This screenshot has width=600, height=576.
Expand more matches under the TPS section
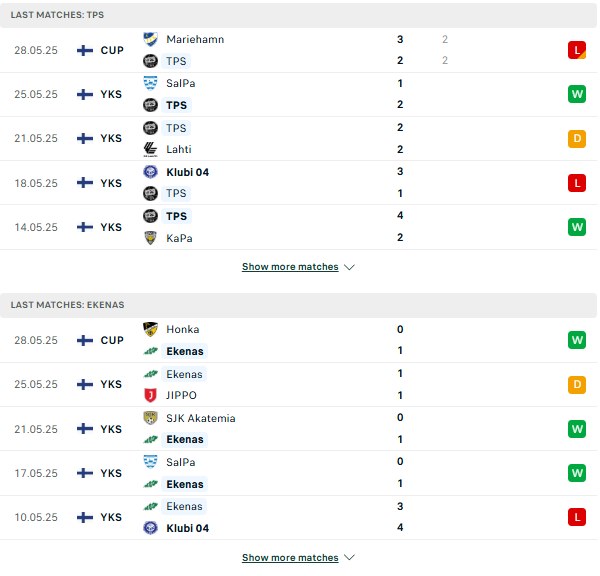[290, 267]
